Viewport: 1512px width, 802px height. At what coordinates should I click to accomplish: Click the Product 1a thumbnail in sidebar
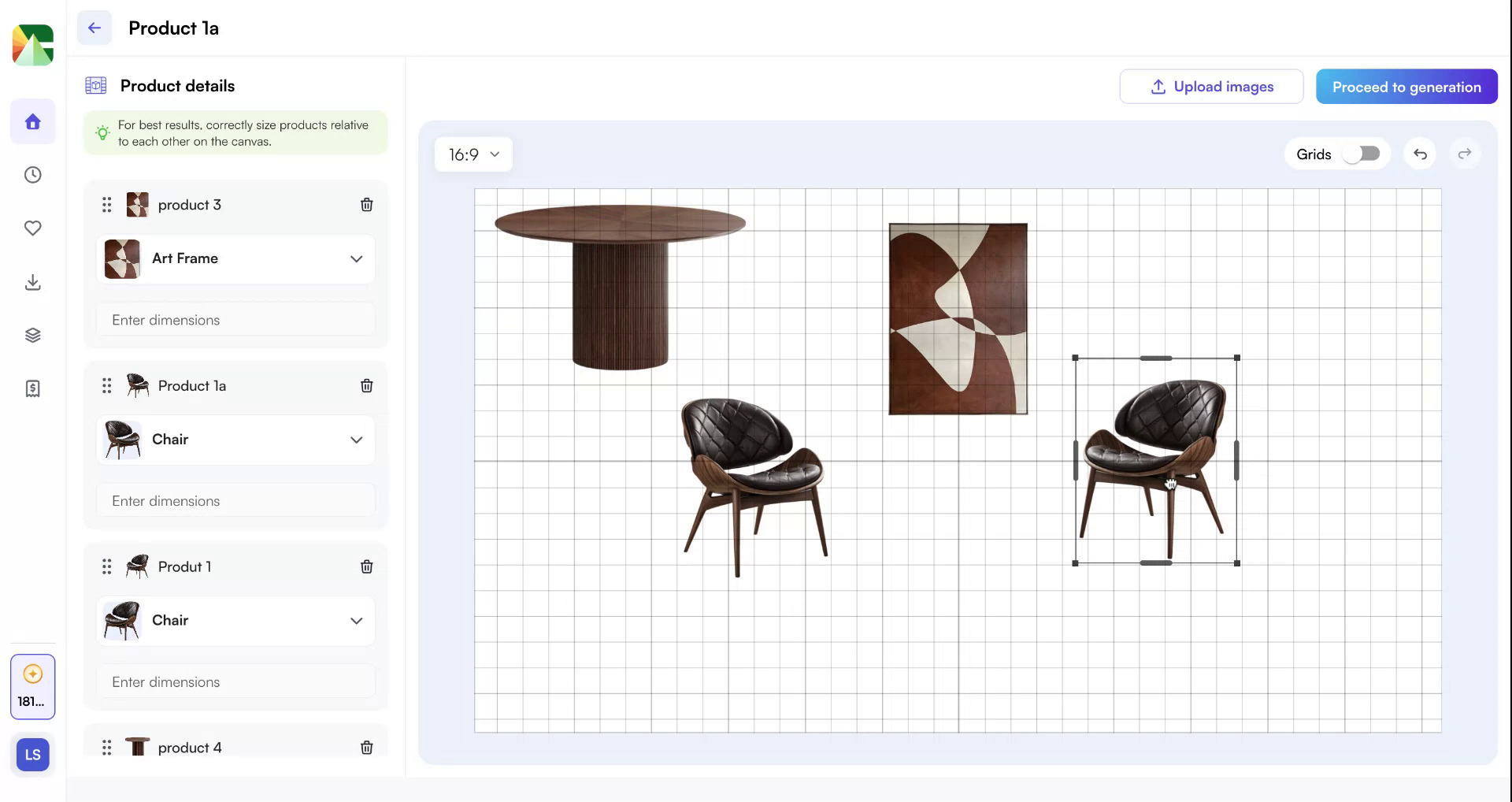[138, 386]
